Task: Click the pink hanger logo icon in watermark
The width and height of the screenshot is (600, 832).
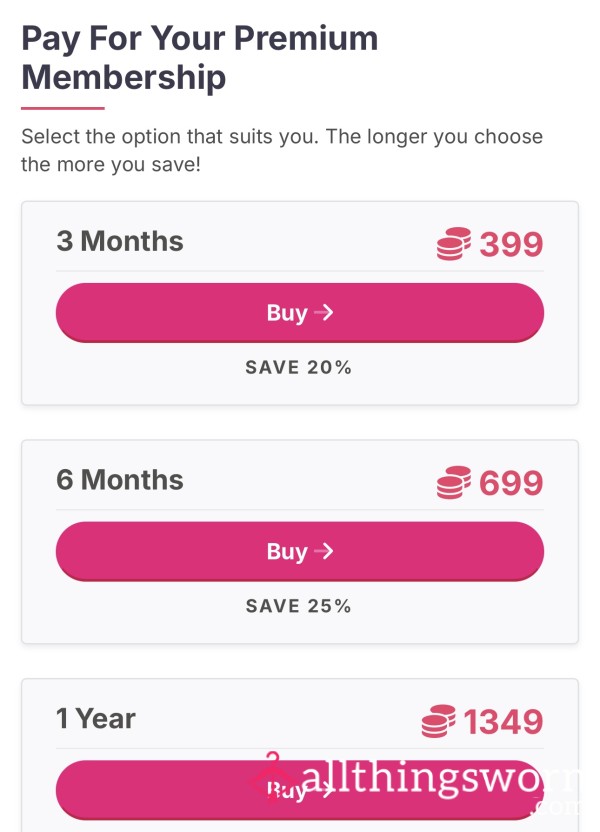Action: pyautogui.click(x=272, y=777)
